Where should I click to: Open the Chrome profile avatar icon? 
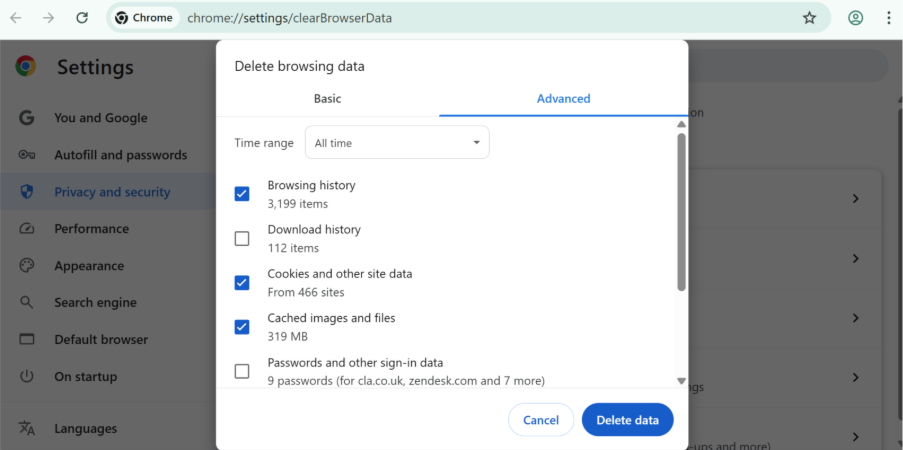pos(856,18)
